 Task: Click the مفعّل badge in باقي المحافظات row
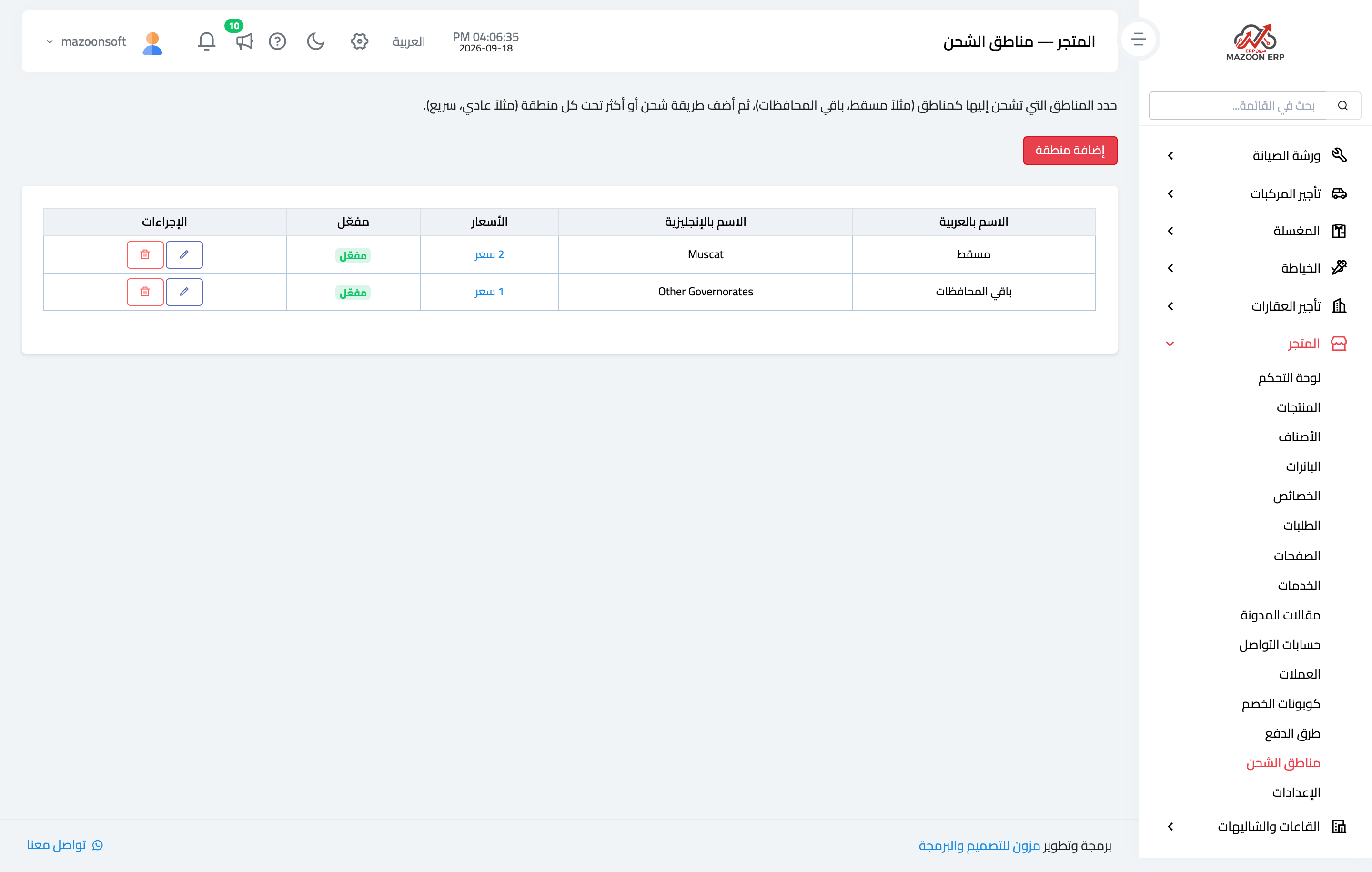coord(353,293)
